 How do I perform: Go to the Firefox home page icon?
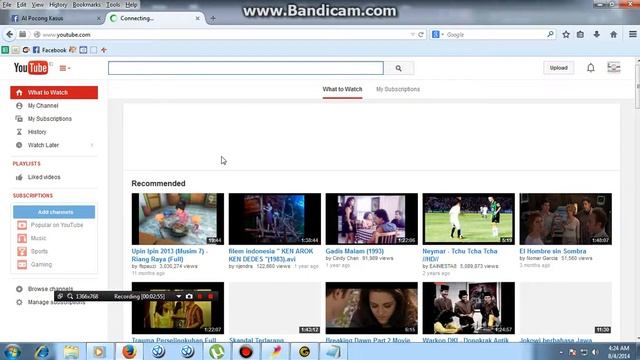click(613, 35)
